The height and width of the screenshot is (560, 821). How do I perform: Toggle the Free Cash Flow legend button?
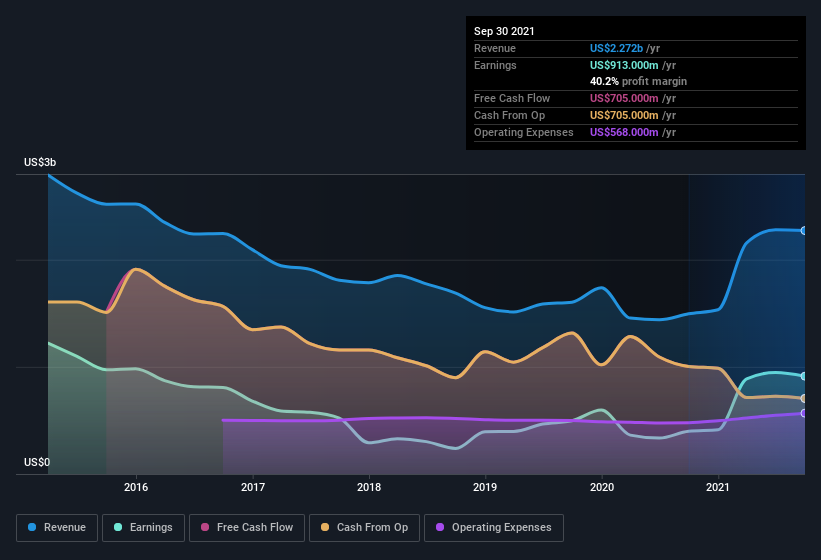(247, 528)
